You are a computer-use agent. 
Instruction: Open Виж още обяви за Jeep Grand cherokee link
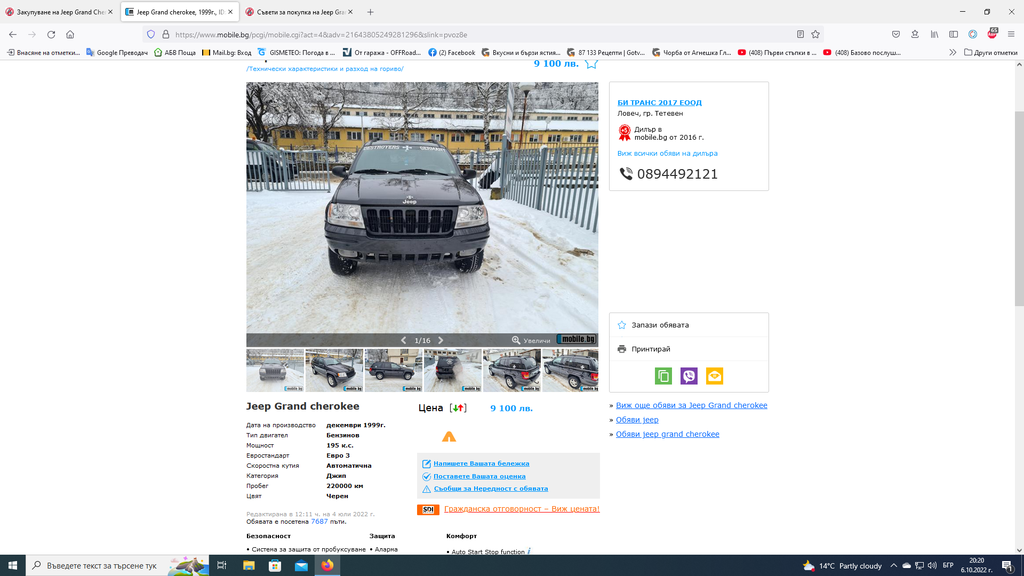click(692, 405)
